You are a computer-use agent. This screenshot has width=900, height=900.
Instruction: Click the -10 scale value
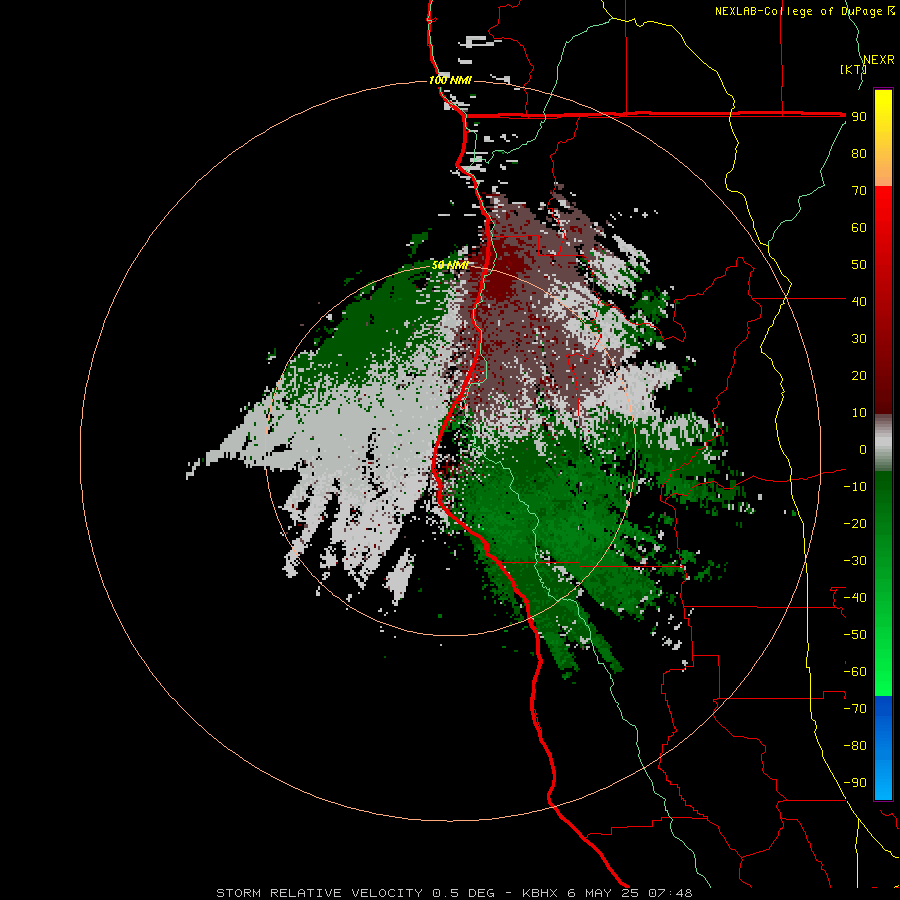(855, 487)
